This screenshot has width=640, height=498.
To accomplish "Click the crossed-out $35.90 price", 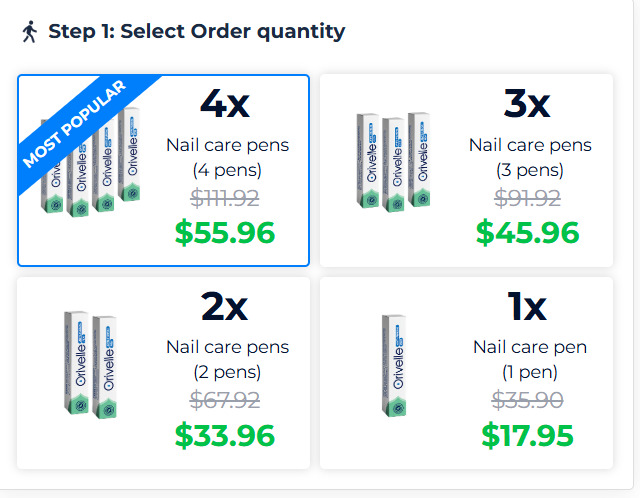I will (x=529, y=400).
